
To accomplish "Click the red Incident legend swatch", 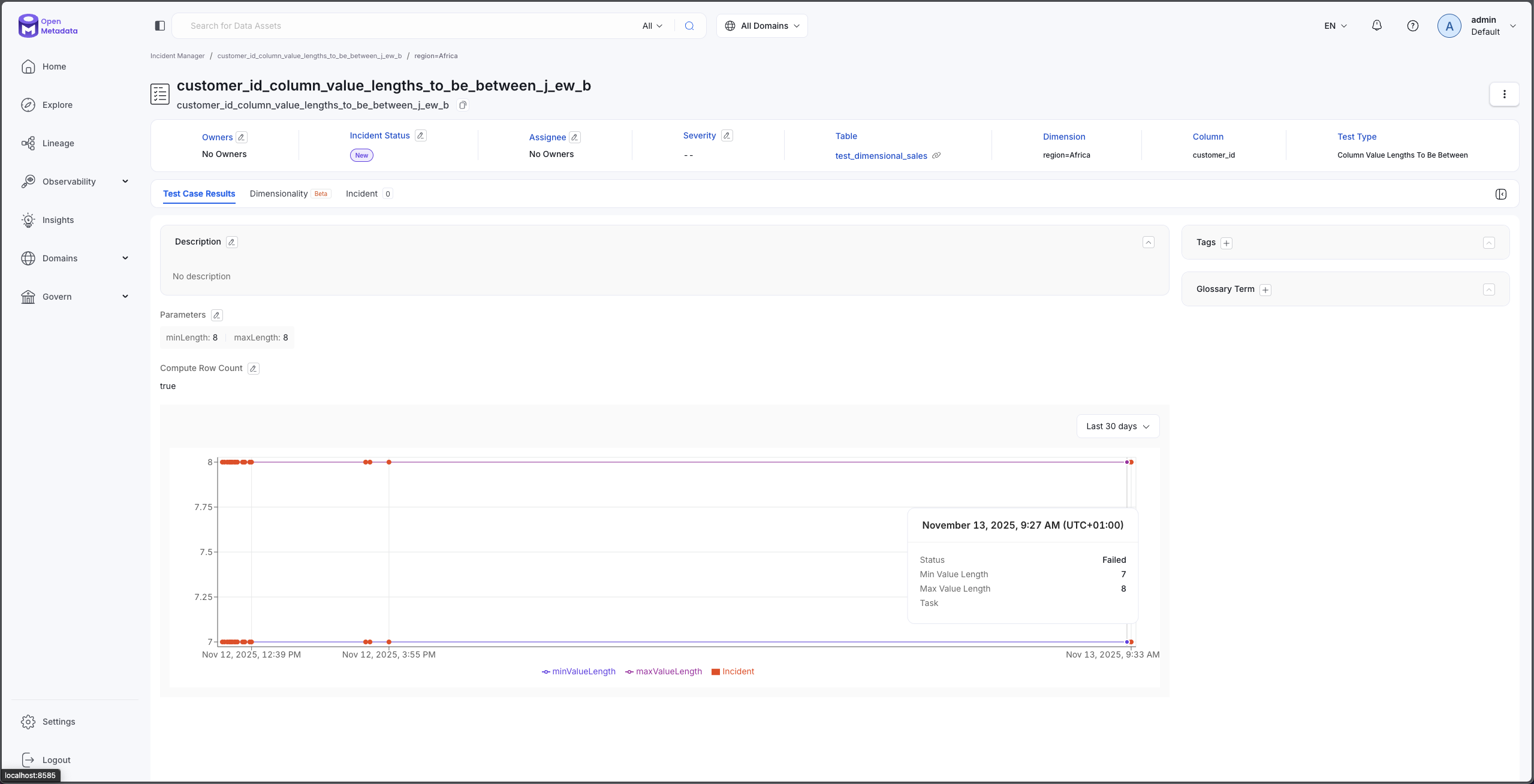I will [x=715, y=672].
